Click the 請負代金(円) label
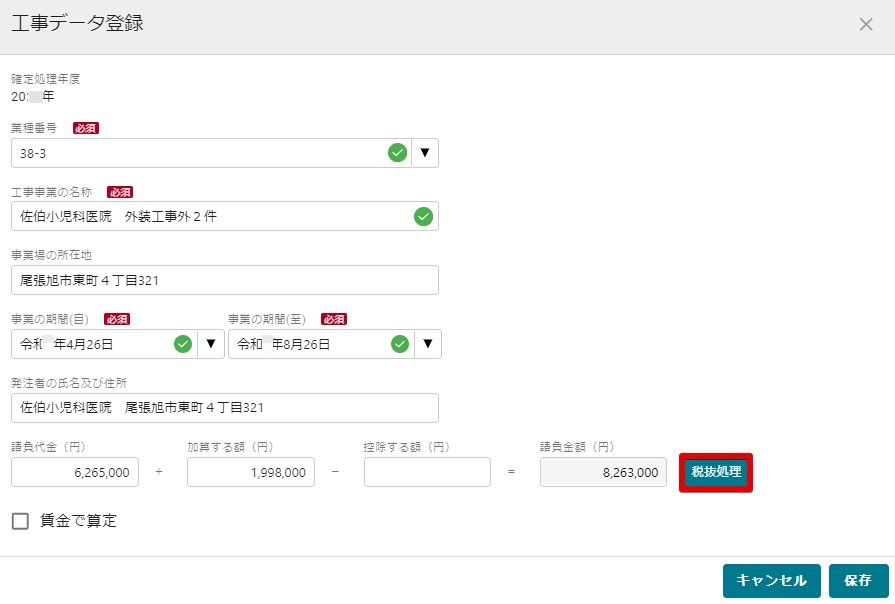895x604 pixels. (x=49, y=446)
